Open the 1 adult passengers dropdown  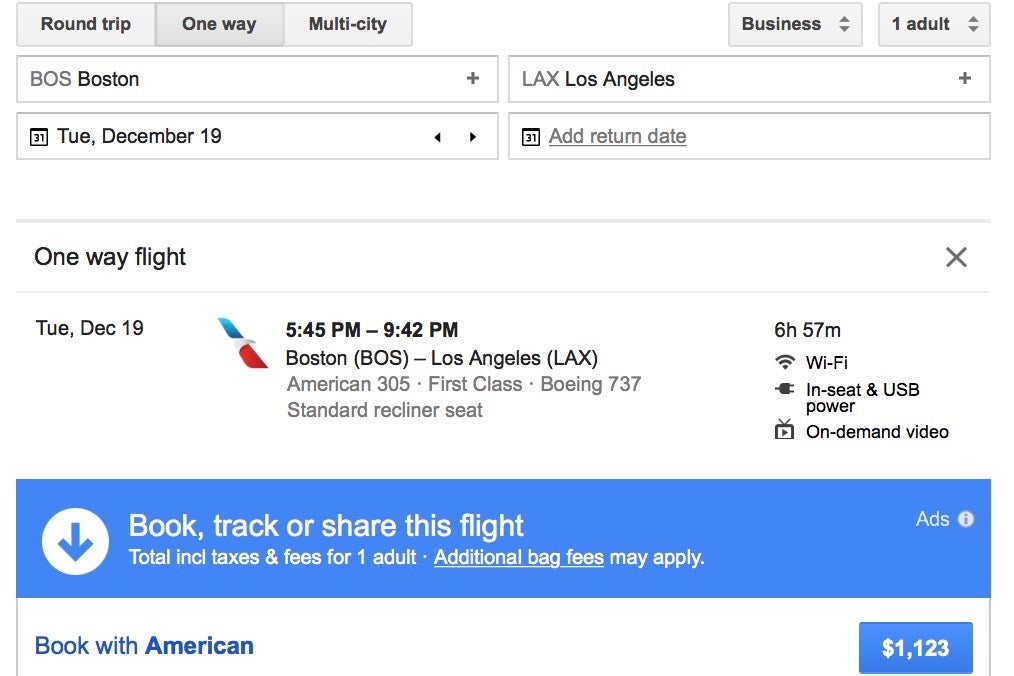(x=934, y=24)
